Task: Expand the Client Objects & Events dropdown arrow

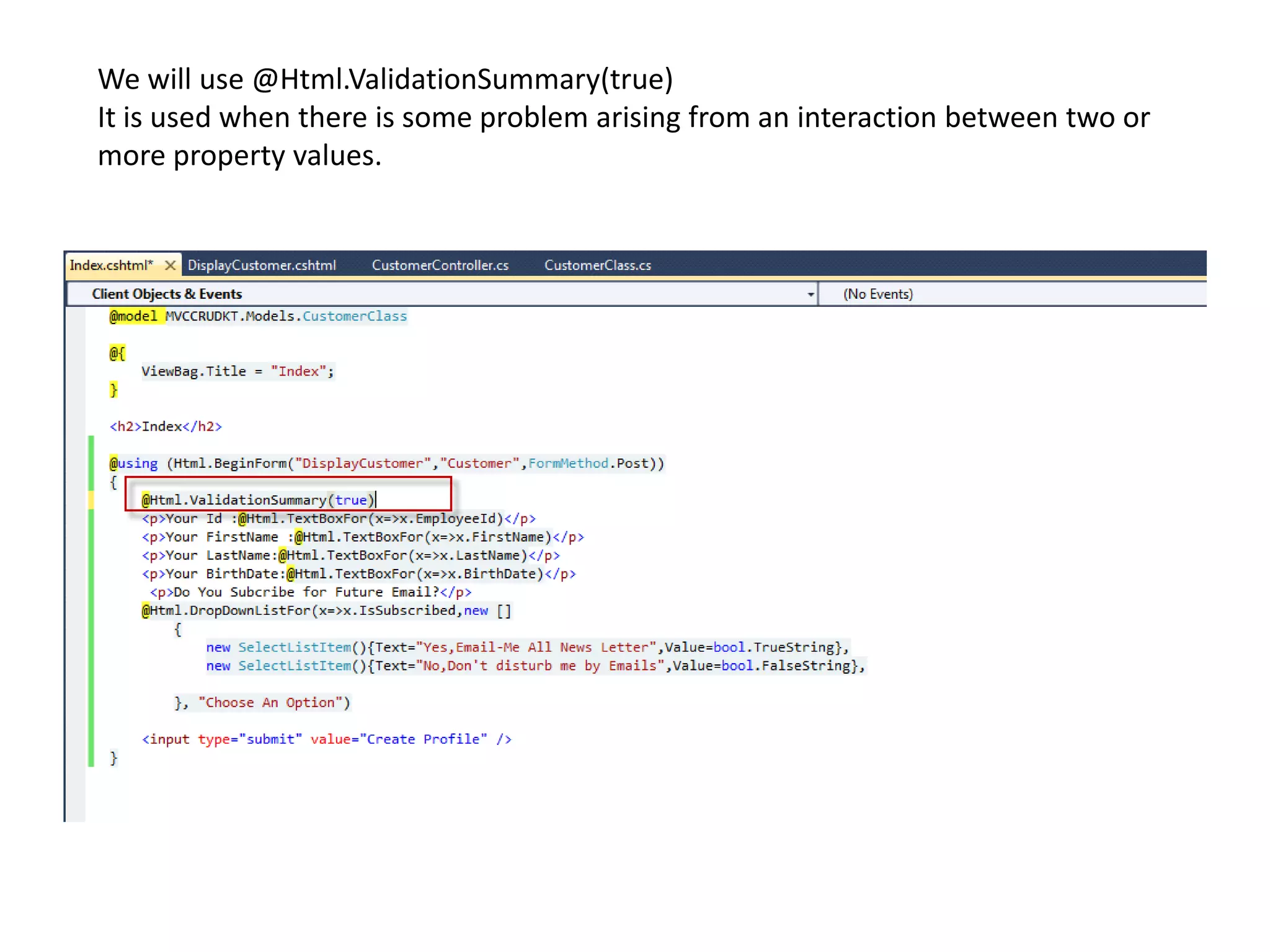Action: (x=810, y=294)
